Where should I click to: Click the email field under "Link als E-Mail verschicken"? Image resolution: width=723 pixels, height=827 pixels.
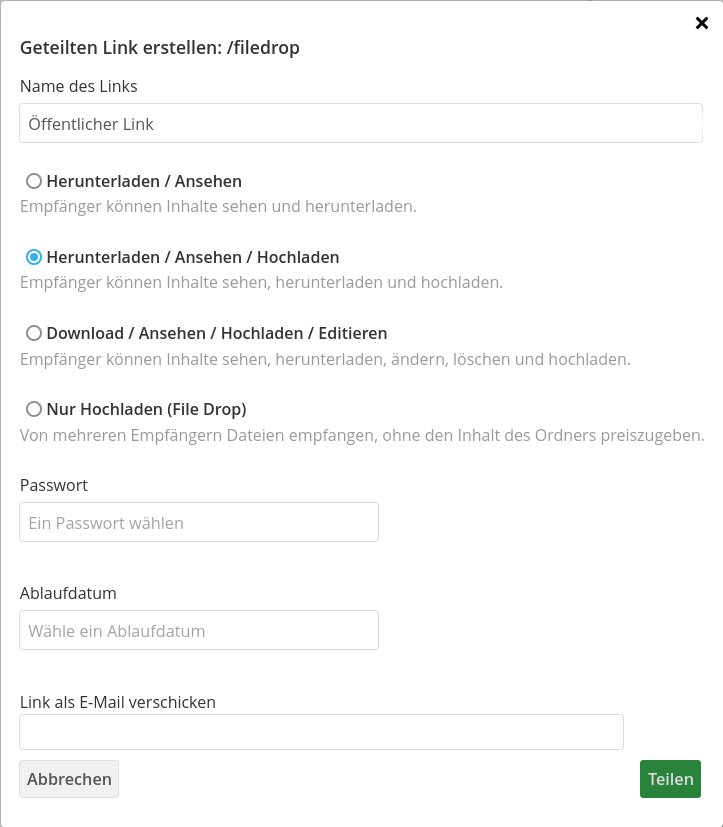click(320, 732)
